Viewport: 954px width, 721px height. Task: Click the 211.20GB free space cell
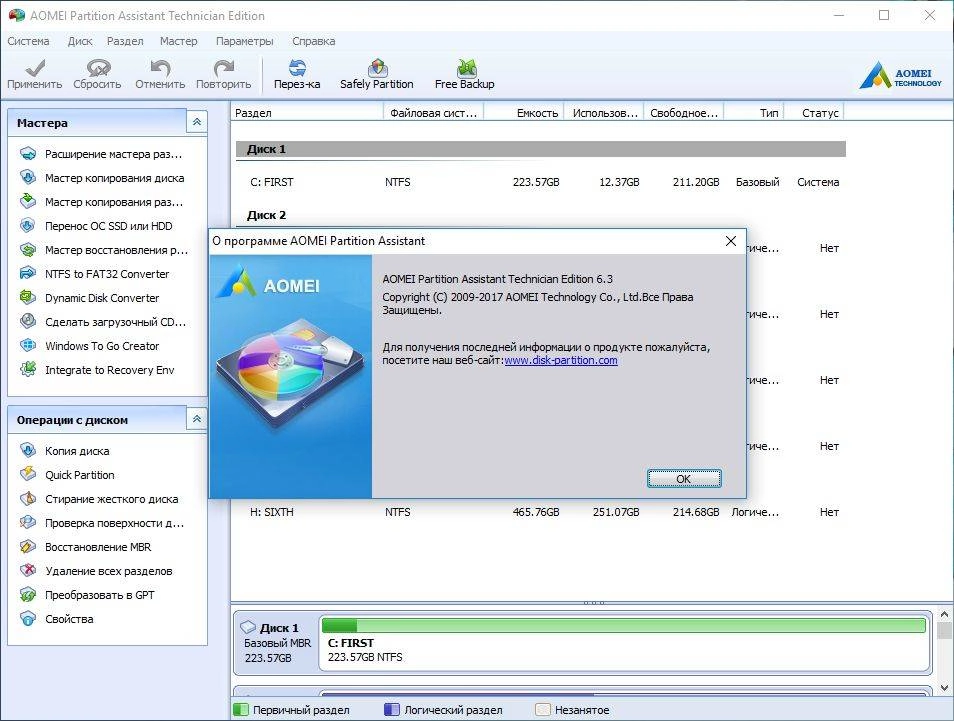pos(696,182)
